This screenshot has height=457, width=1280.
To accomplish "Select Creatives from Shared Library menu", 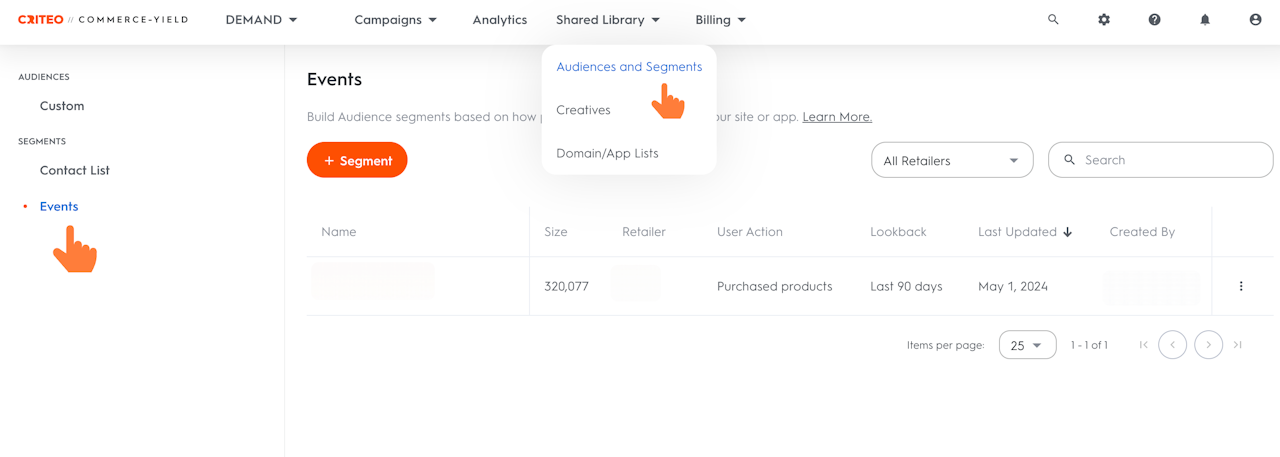I will [583, 110].
